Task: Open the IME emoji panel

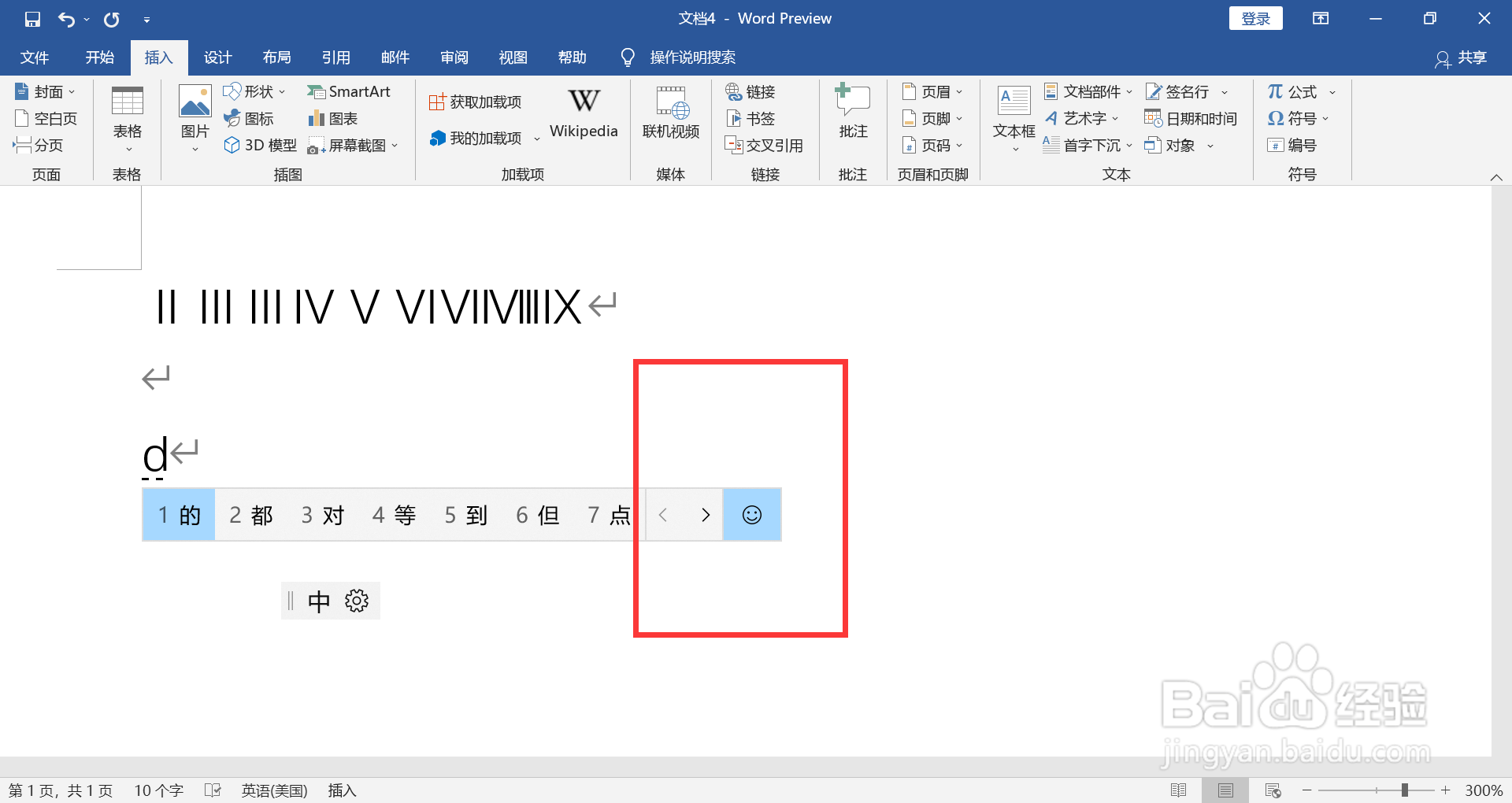Action: pyautogui.click(x=752, y=515)
